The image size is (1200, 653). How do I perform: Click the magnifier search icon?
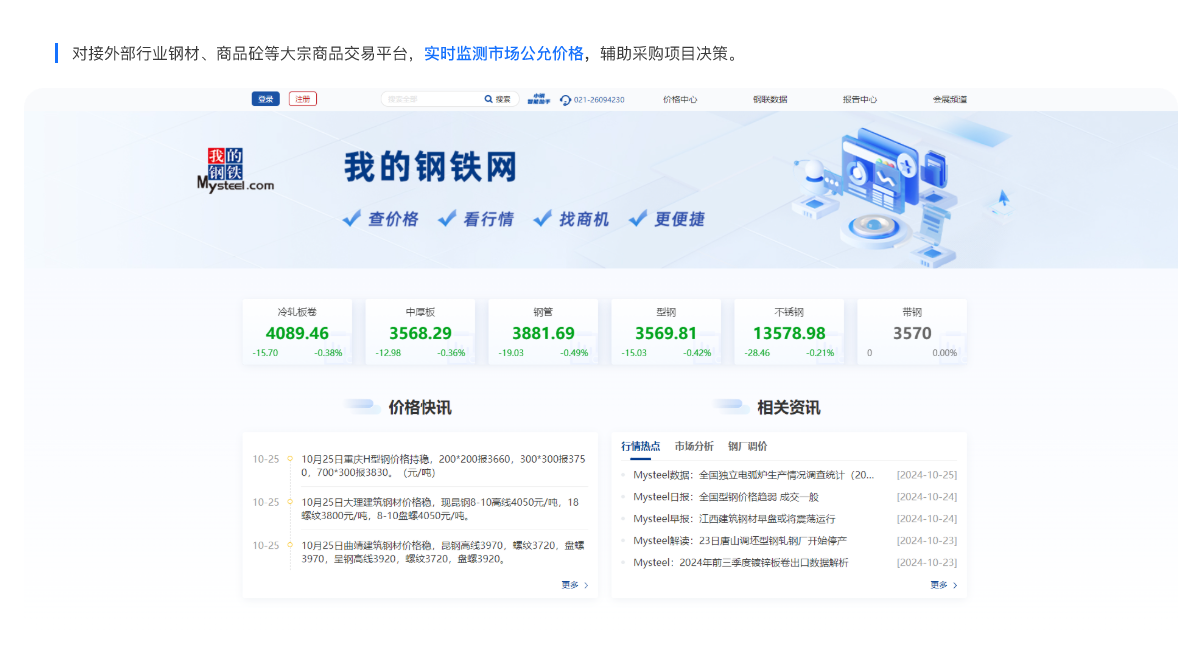point(488,99)
